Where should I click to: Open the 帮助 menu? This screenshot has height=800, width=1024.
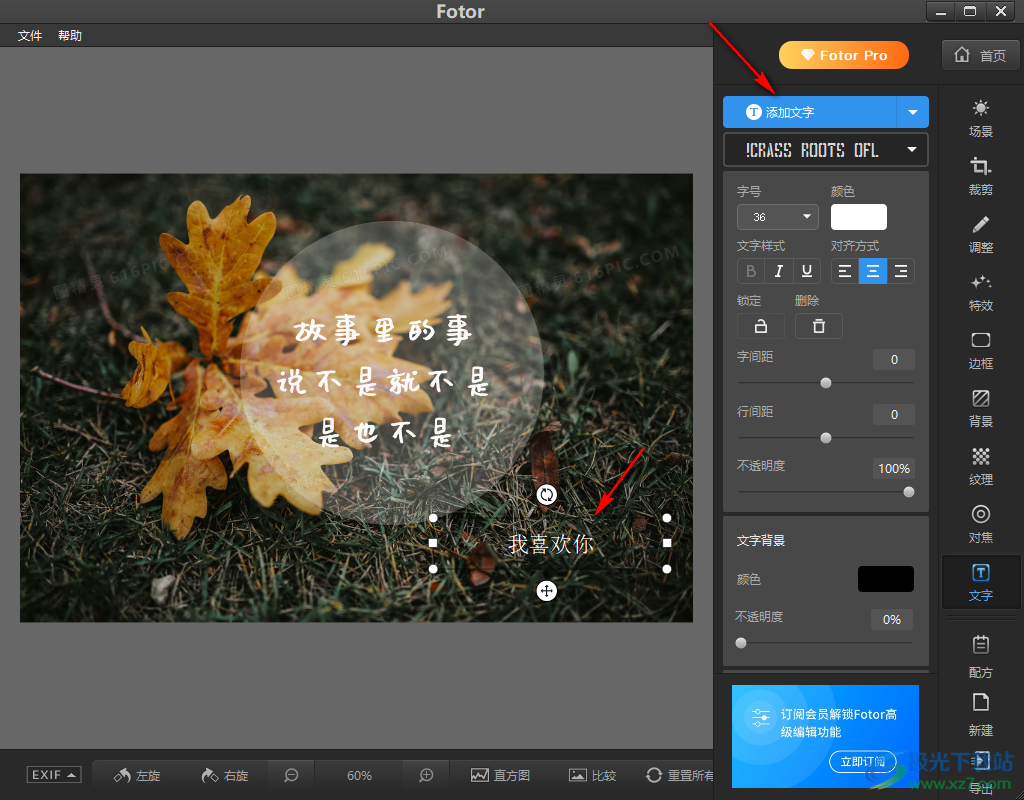tap(70, 36)
